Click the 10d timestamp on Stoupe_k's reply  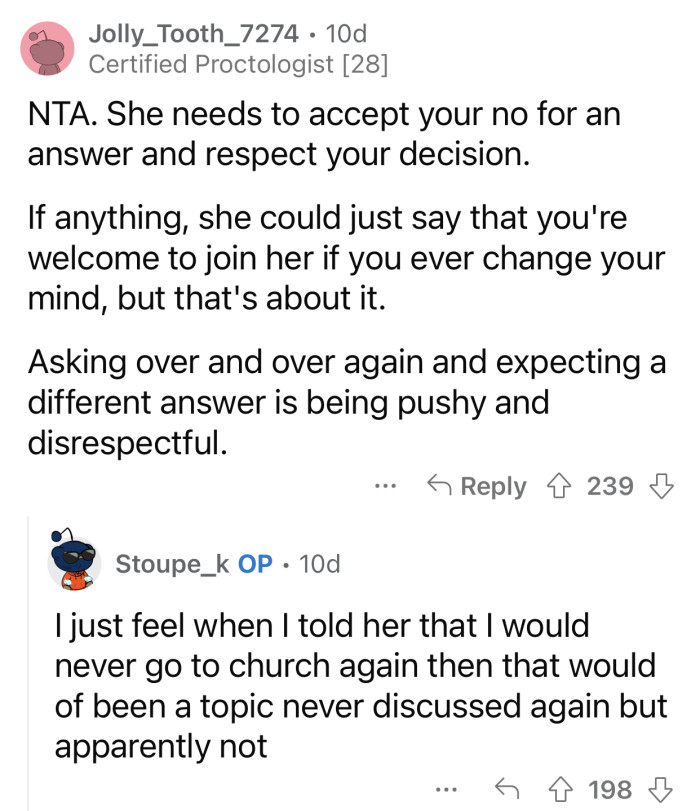[x=318, y=563]
